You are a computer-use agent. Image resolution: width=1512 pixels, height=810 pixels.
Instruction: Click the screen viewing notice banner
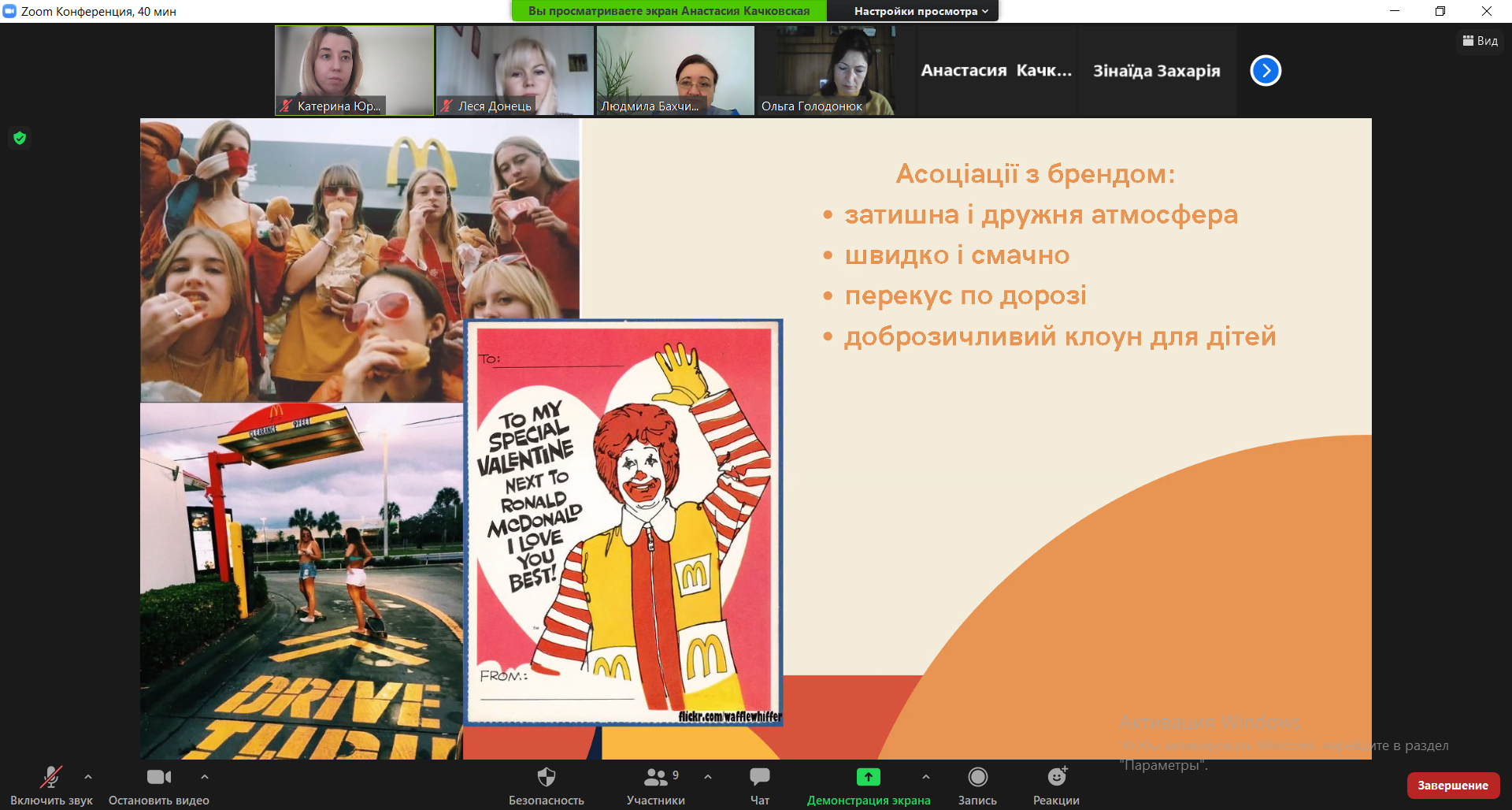point(669,11)
